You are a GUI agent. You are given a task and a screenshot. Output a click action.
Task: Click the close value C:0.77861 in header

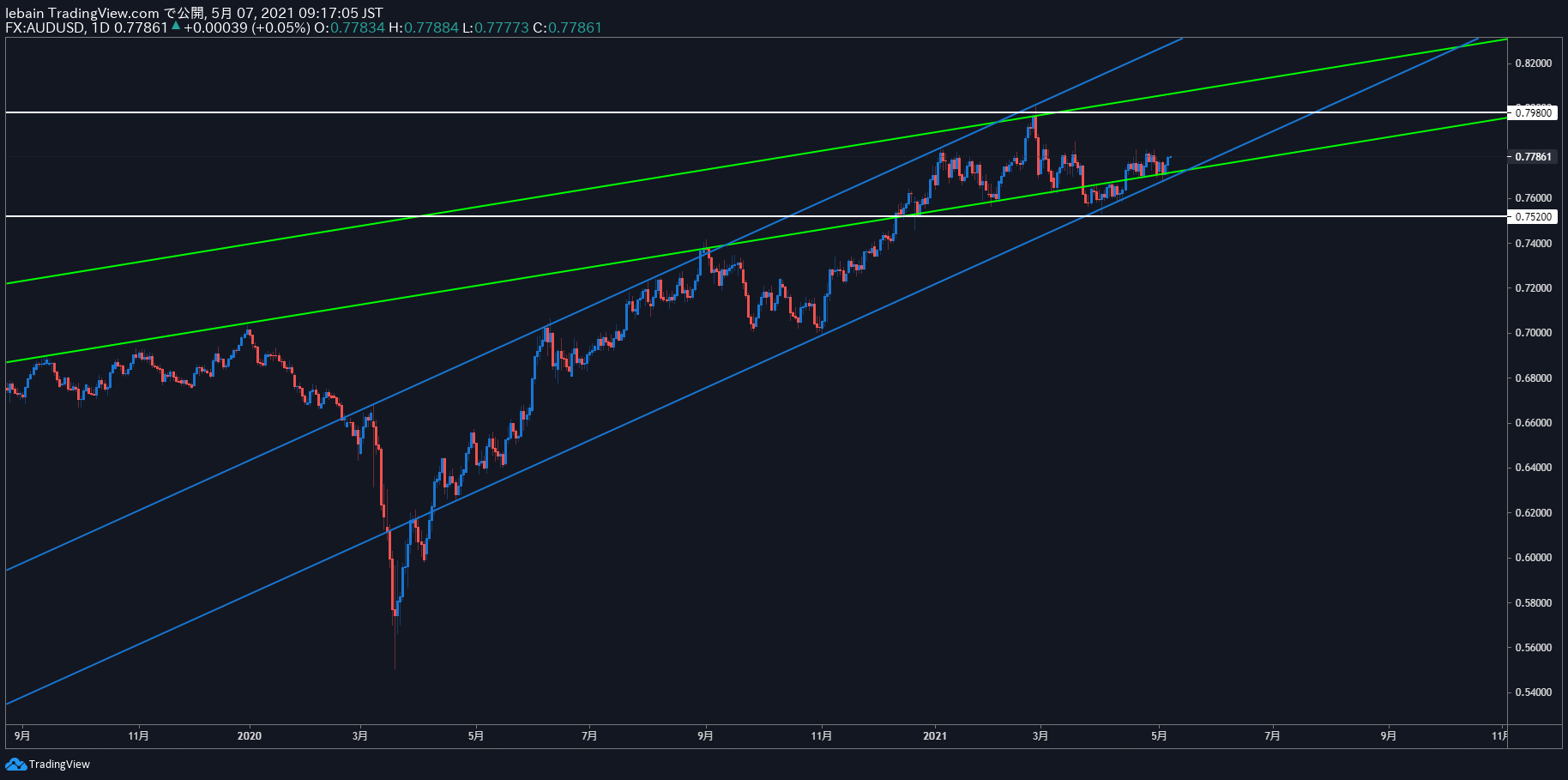coord(567,27)
